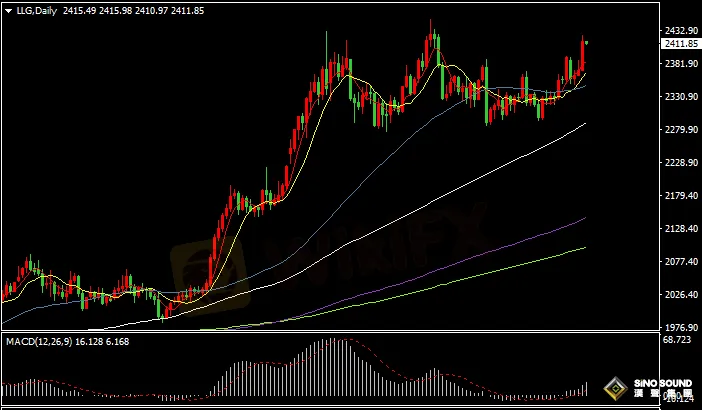The height and width of the screenshot is (410, 702).
Task: Click the 2228.90 price axis label
Action: 680,163
